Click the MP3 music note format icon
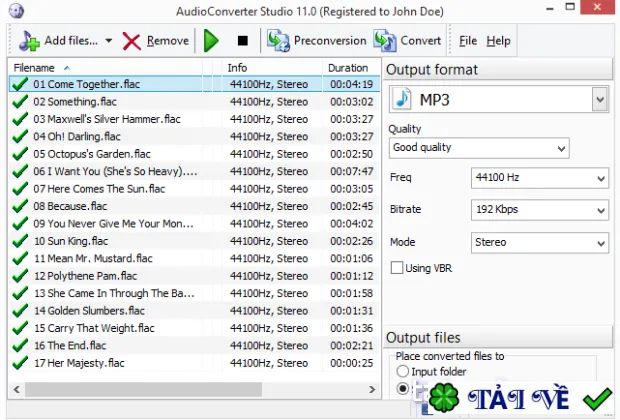This screenshot has height=420, width=620. point(402,99)
